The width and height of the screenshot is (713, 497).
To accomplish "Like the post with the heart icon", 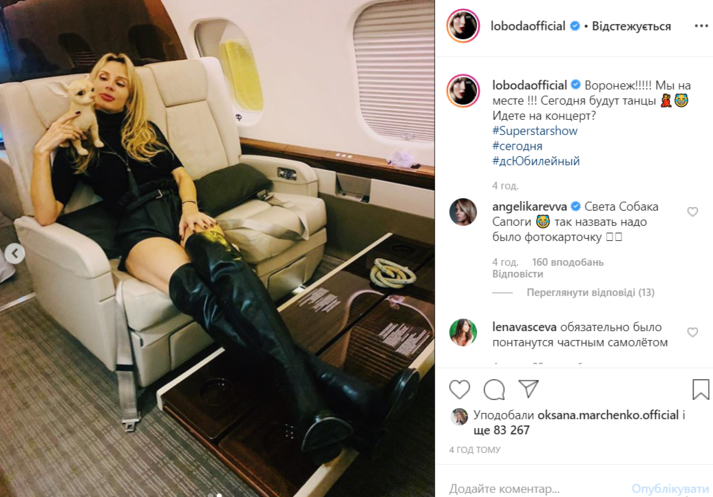I will coord(459,390).
